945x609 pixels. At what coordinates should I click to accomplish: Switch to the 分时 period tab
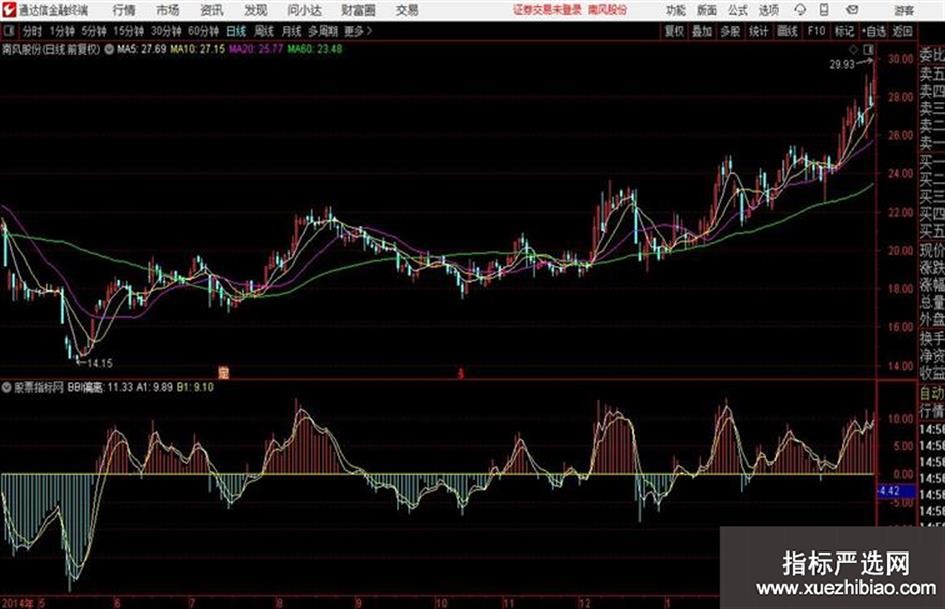[x=33, y=31]
